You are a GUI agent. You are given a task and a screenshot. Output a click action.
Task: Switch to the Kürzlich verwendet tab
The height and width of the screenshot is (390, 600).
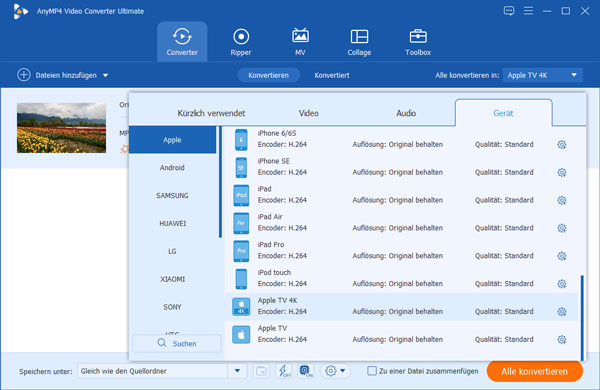[x=211, y=113]
